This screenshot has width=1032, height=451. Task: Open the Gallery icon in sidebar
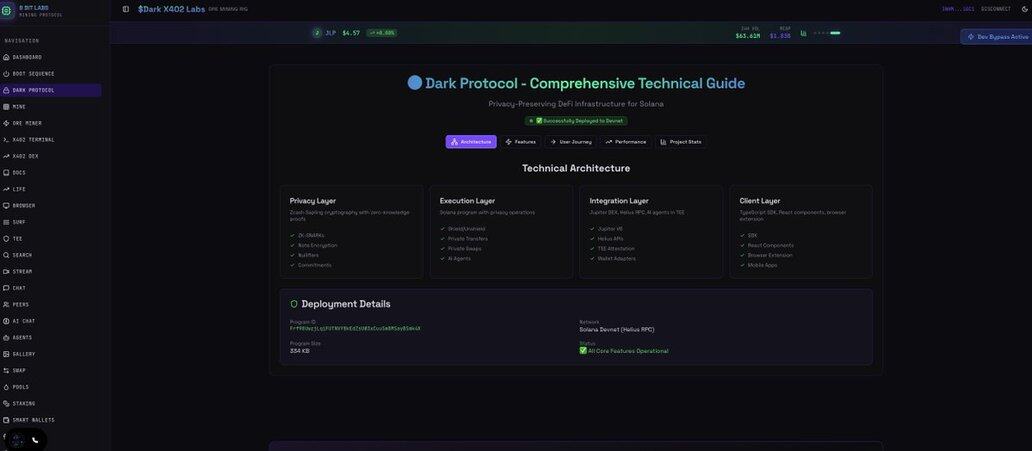coord(6,354)
